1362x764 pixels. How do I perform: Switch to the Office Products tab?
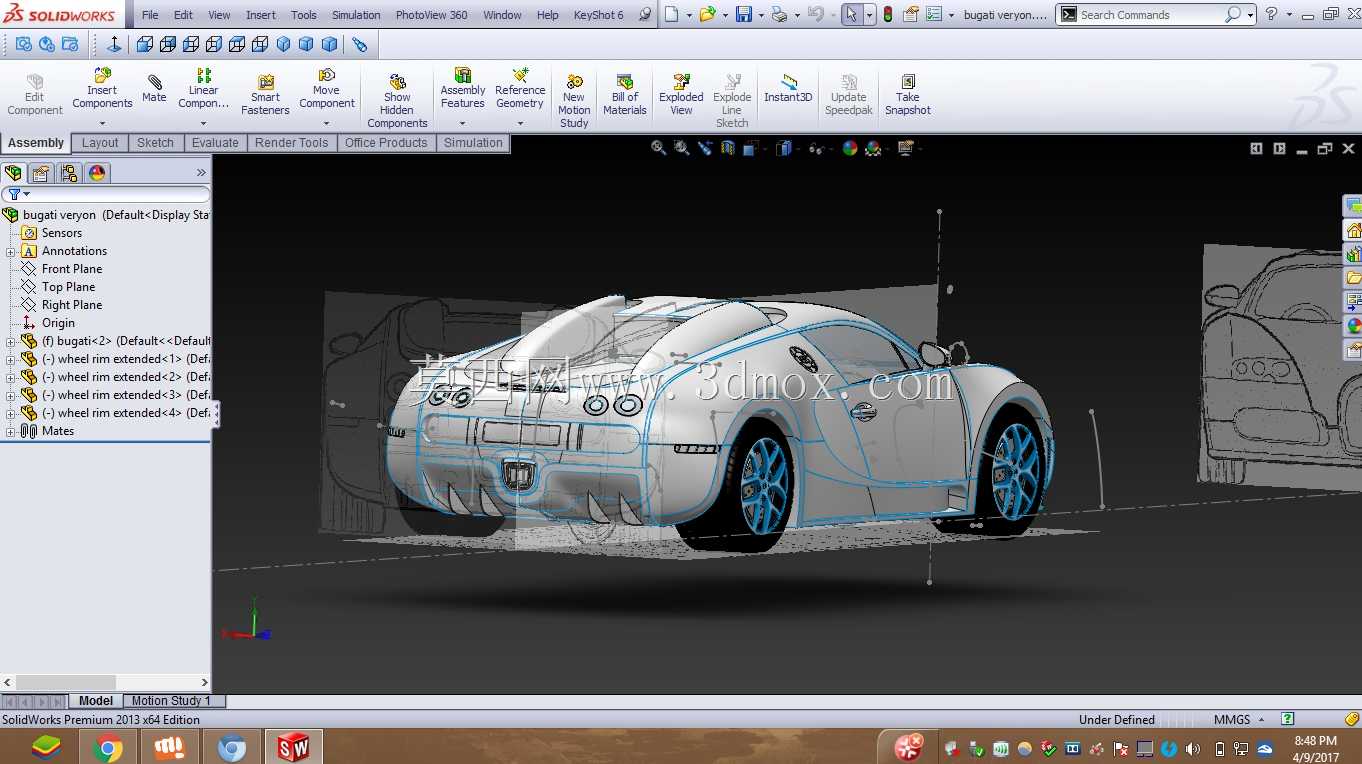coord(386,143)
